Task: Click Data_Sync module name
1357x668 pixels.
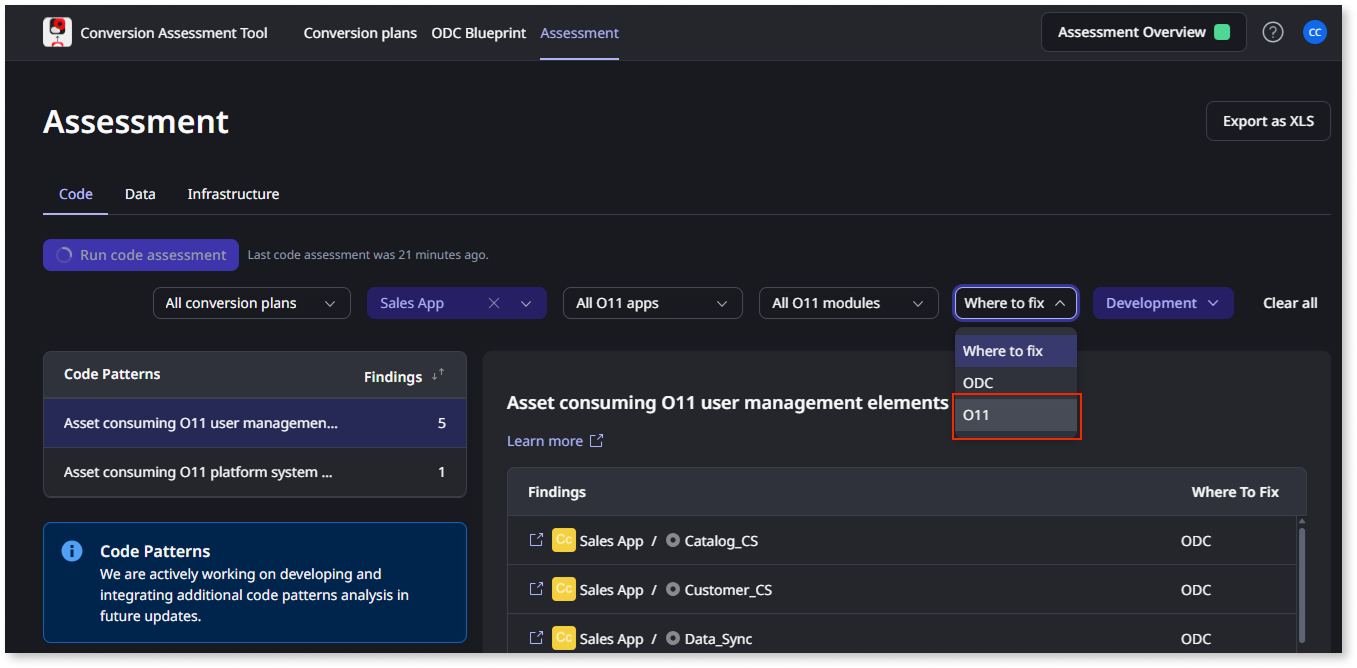Action: (x=718, y=639)
